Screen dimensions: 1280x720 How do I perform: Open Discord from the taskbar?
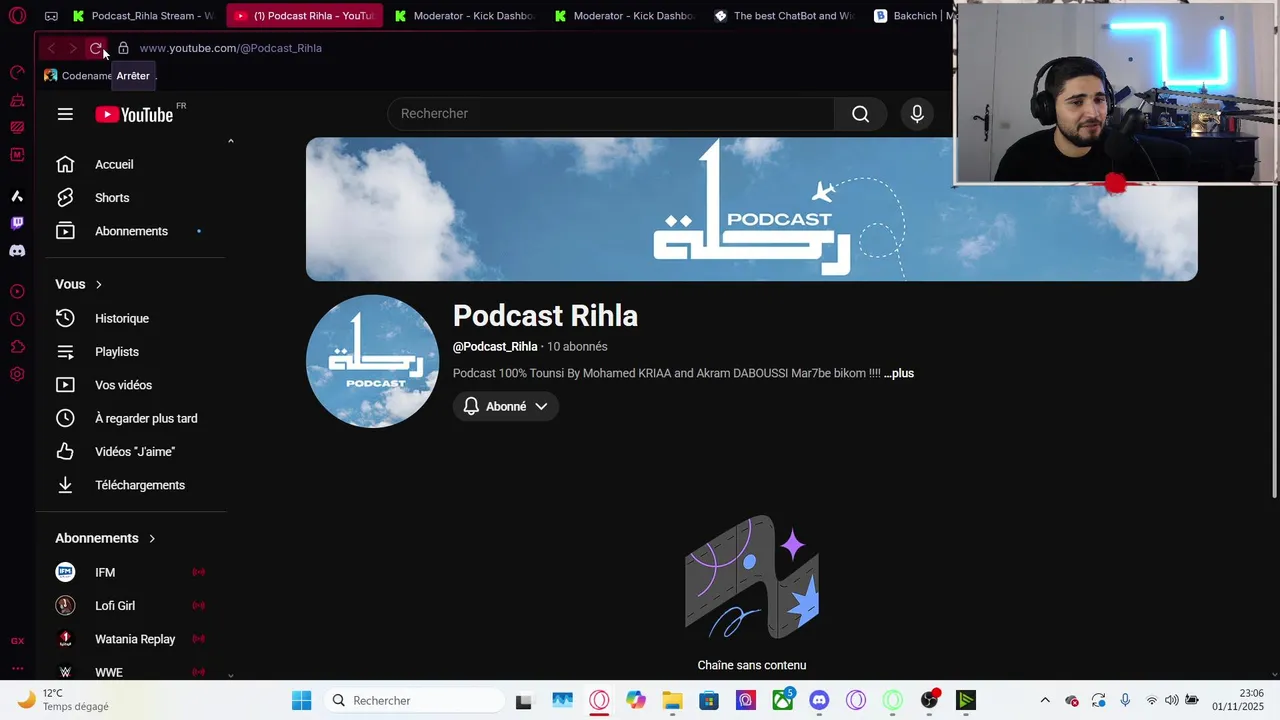[x=819, y=700]
